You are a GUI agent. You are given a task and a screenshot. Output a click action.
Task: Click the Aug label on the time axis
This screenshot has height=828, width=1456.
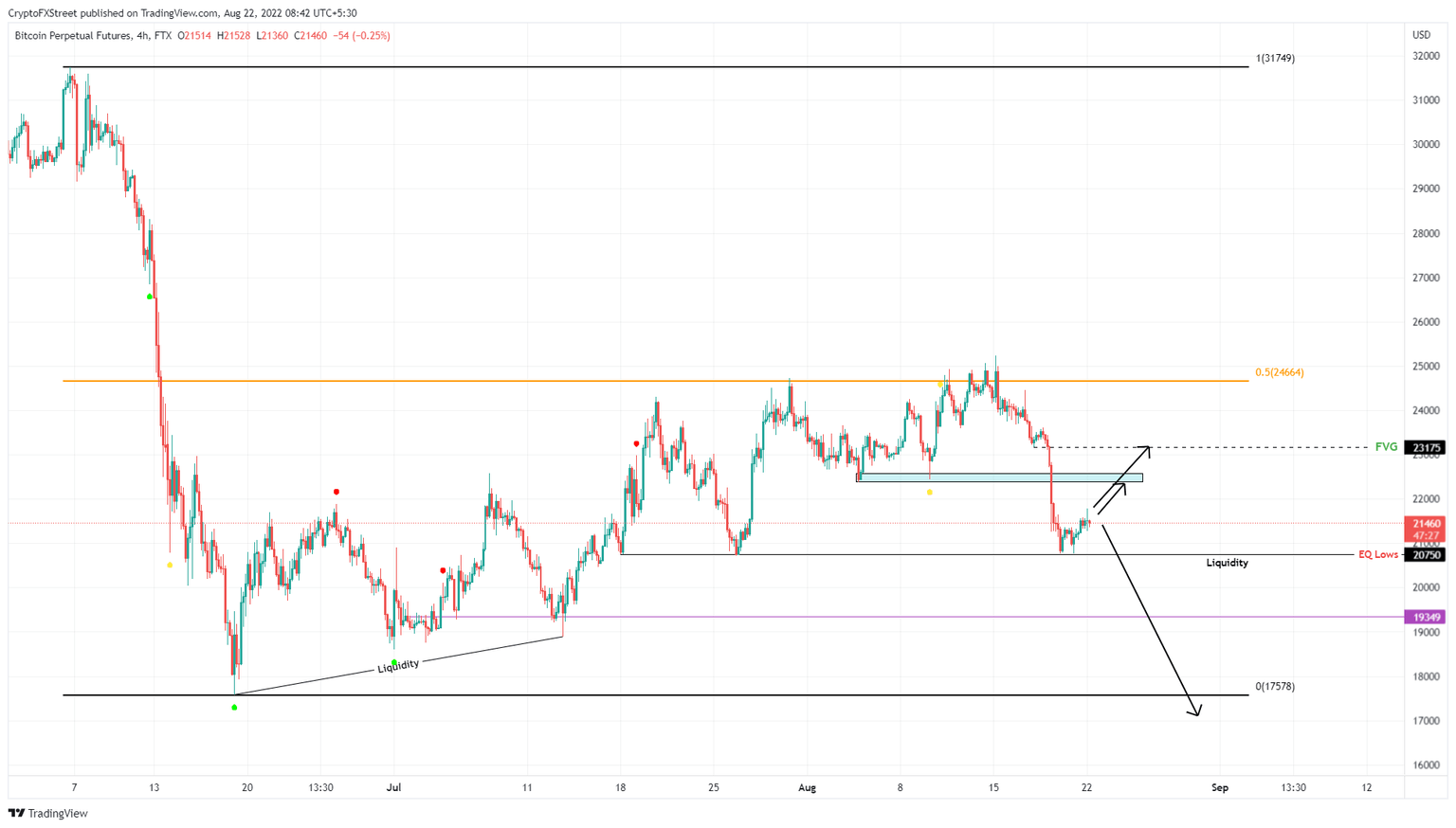coord(808,787)
